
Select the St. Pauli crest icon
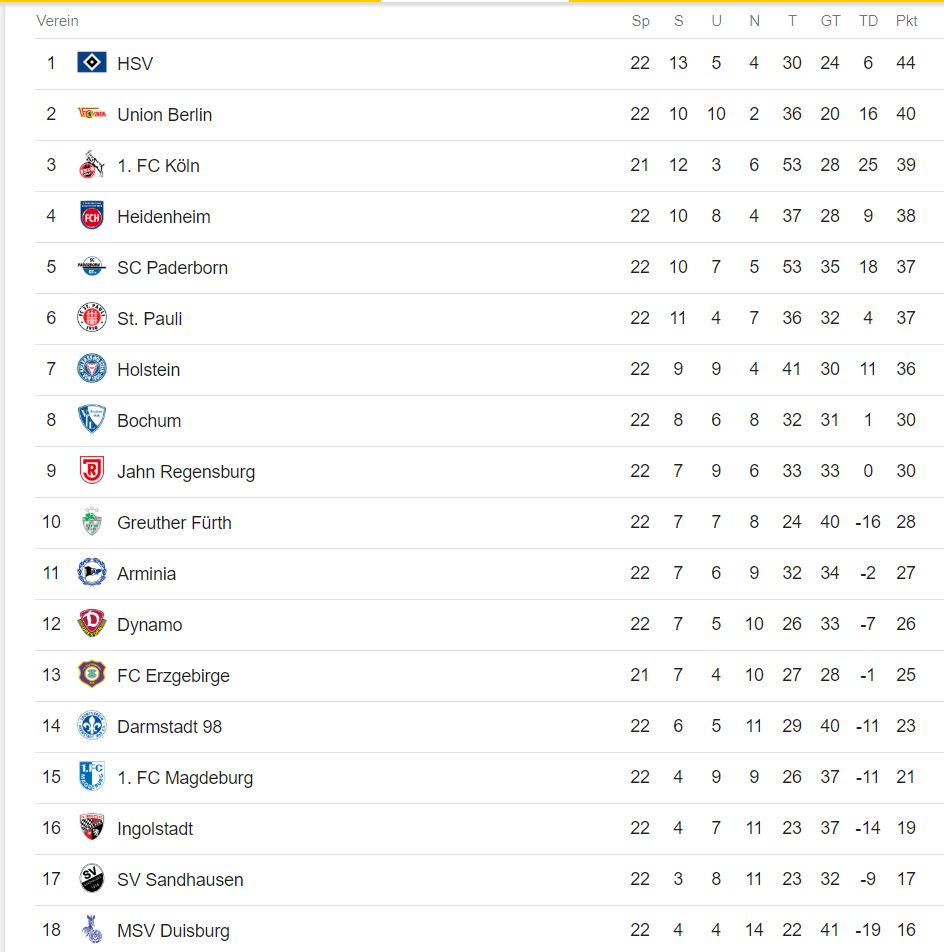pyautogui.click(x=92, y=318)
